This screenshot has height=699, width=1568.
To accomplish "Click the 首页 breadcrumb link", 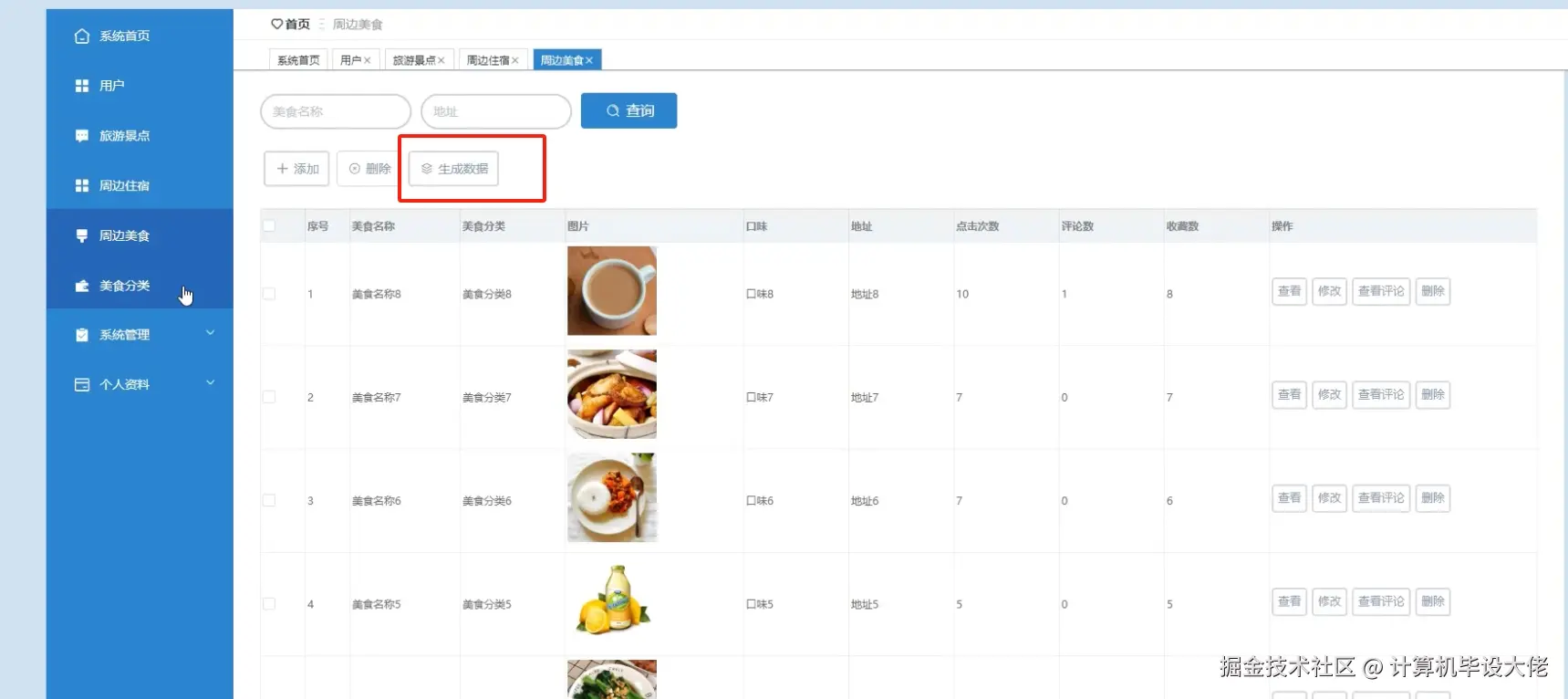I will (297, 24).
